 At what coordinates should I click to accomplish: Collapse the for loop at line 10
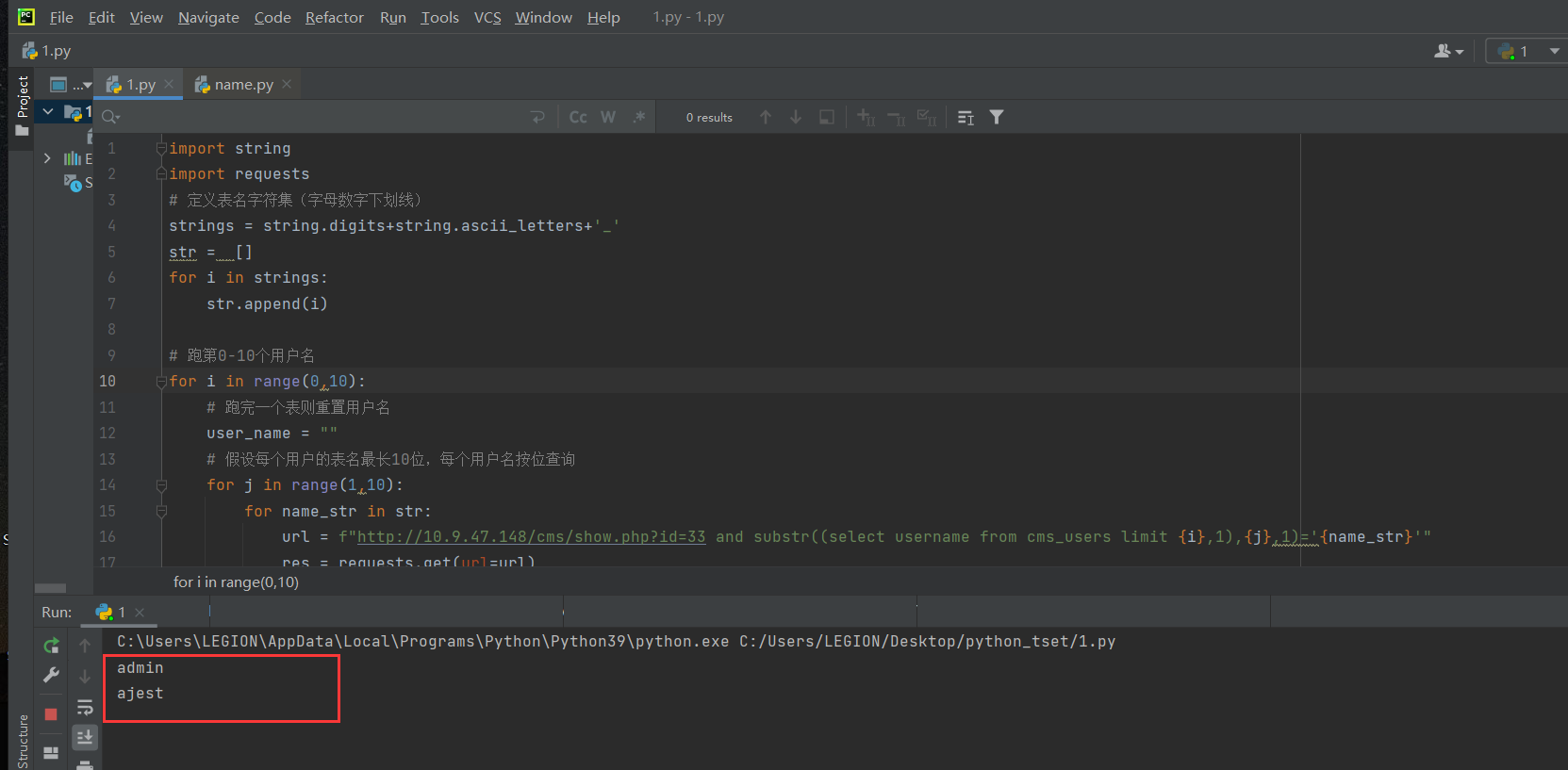pyautogui.click(x=161, y=381)
